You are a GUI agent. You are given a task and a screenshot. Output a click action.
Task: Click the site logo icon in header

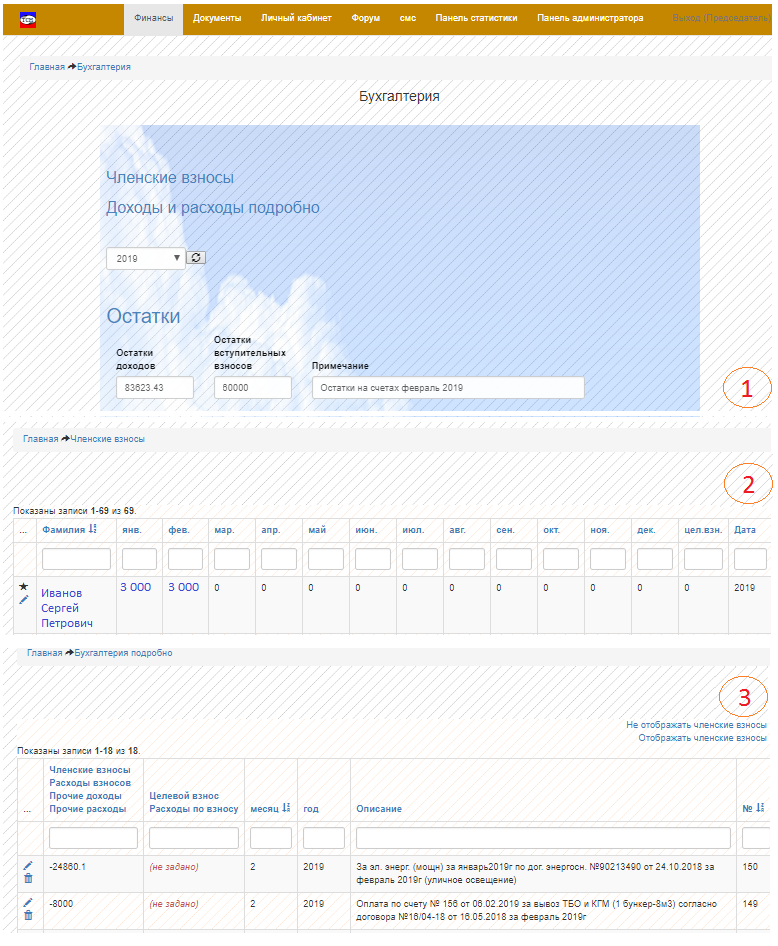pos(28,20)
